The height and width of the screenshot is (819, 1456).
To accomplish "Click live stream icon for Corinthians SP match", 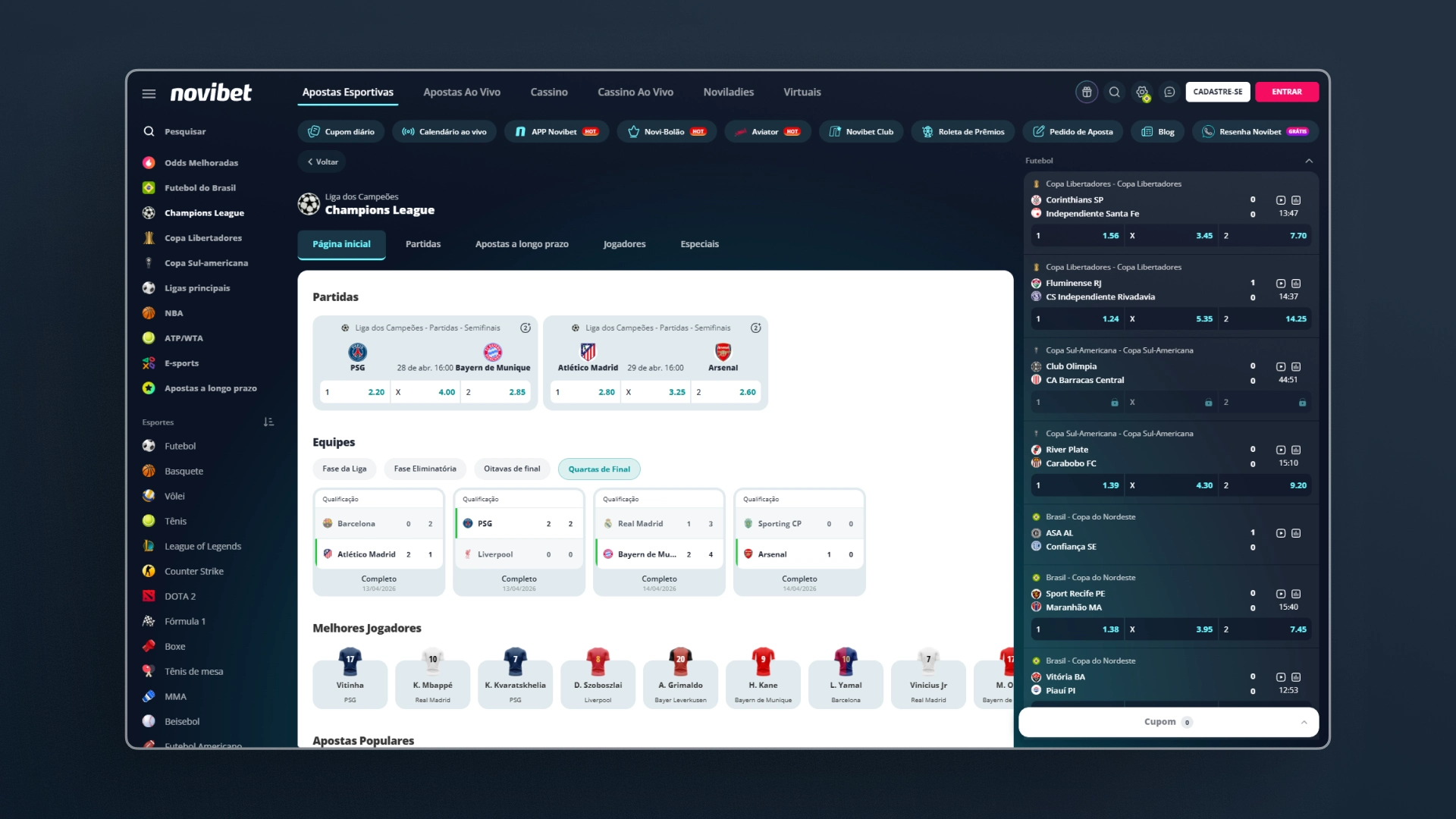I will pyautogui.click(x=1281, y=200).
